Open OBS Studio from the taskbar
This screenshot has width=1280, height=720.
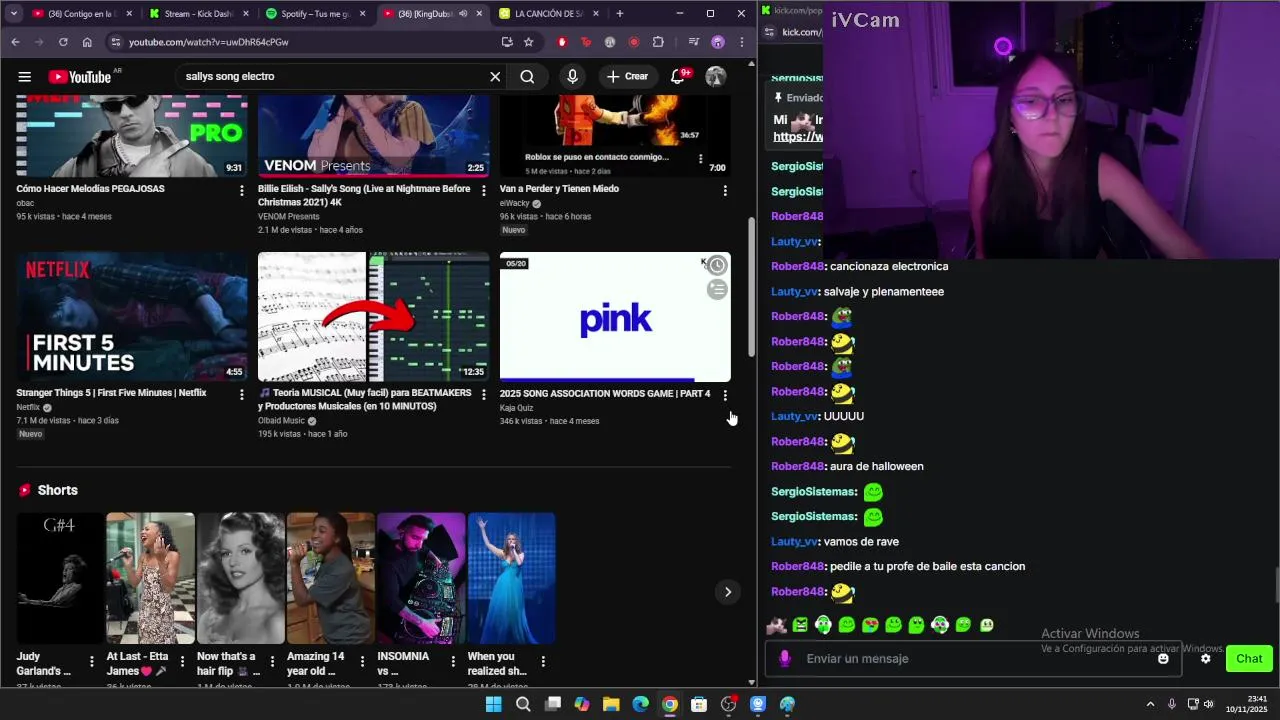click(729, 704)
